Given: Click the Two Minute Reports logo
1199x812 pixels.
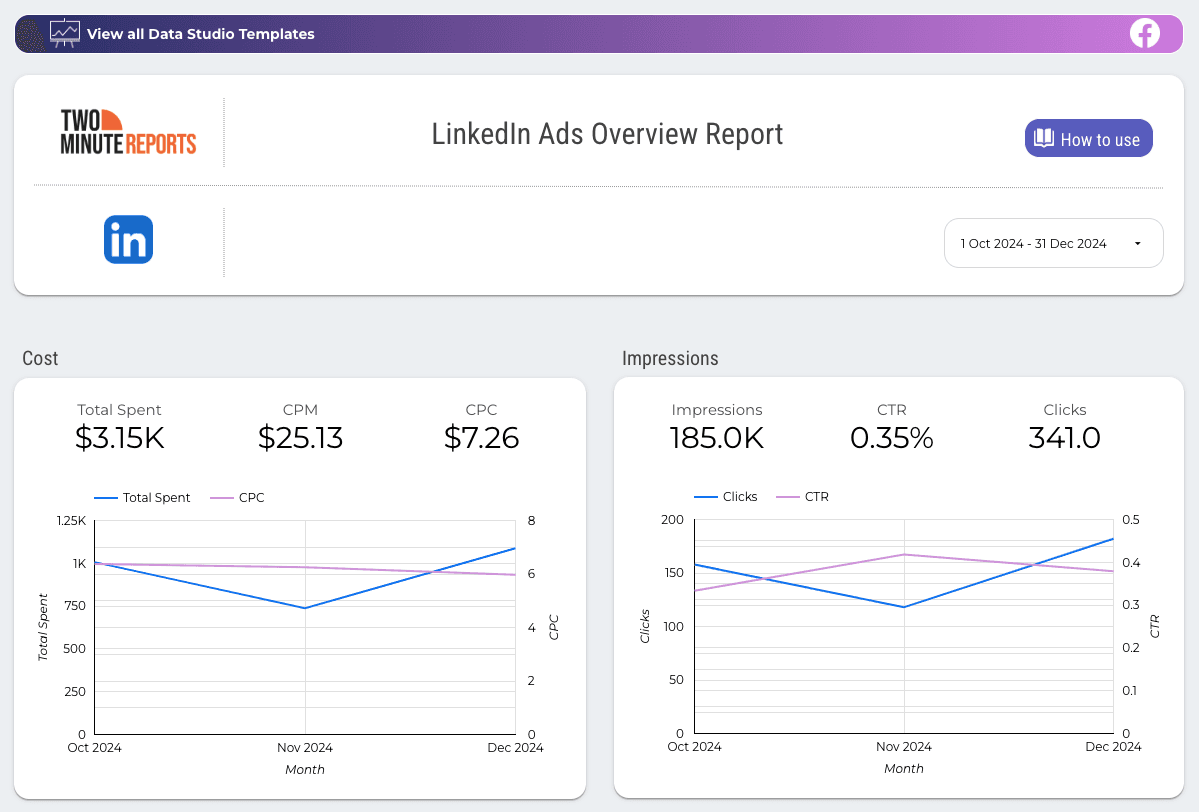Looking at the screenshot, I should [126, 131].
